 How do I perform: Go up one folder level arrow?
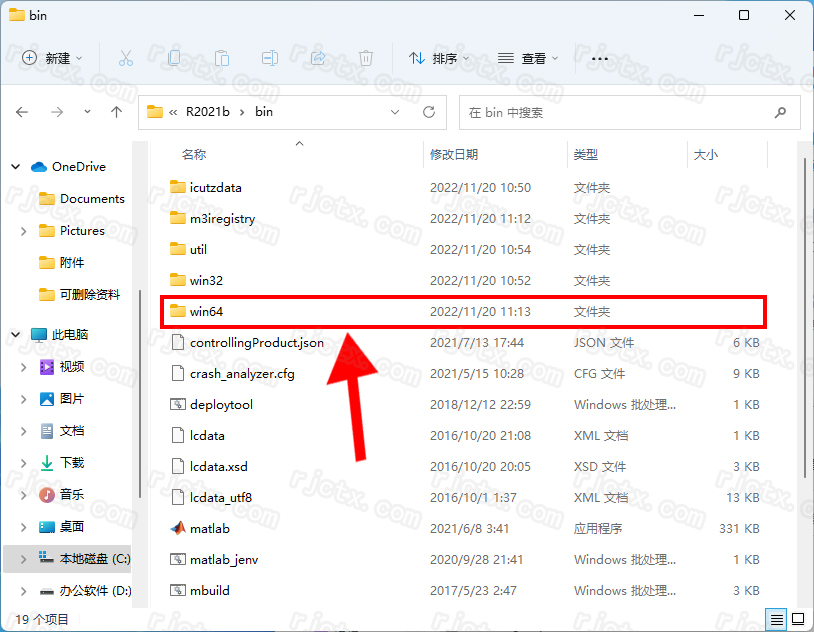click(116, 112)
